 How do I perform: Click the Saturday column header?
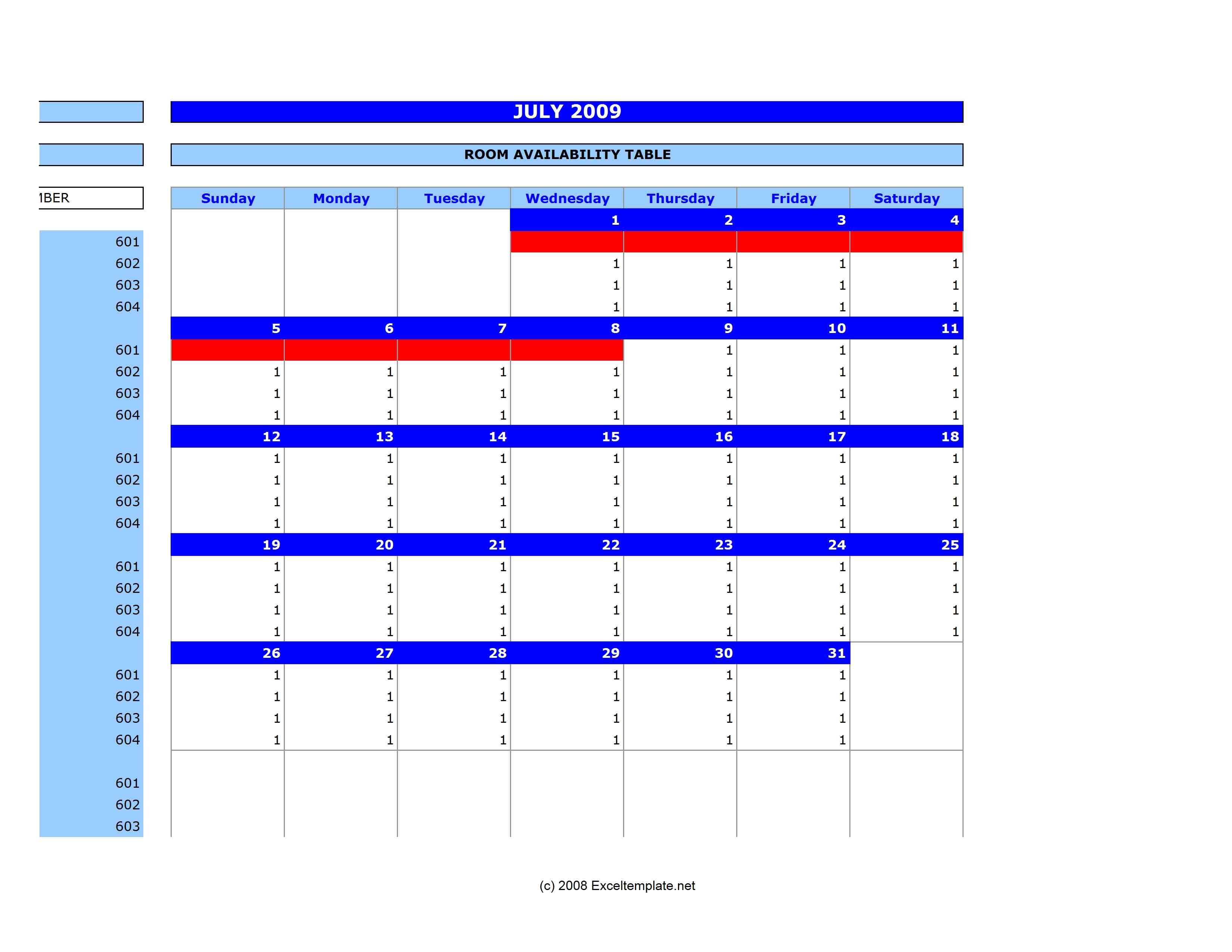click(908, 197)
